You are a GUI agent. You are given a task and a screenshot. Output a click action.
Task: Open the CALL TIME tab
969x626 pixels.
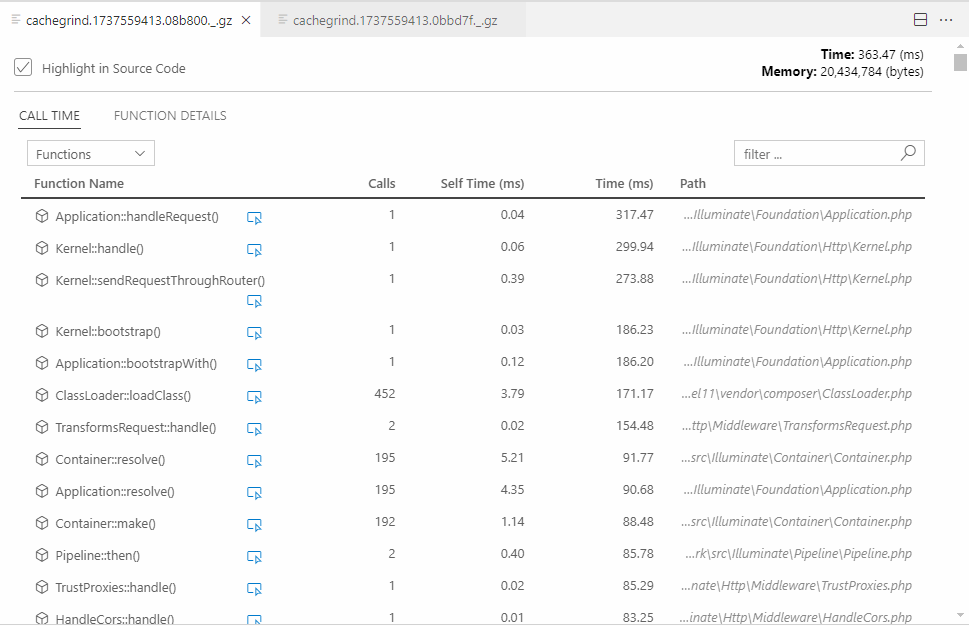click(49, 116)
